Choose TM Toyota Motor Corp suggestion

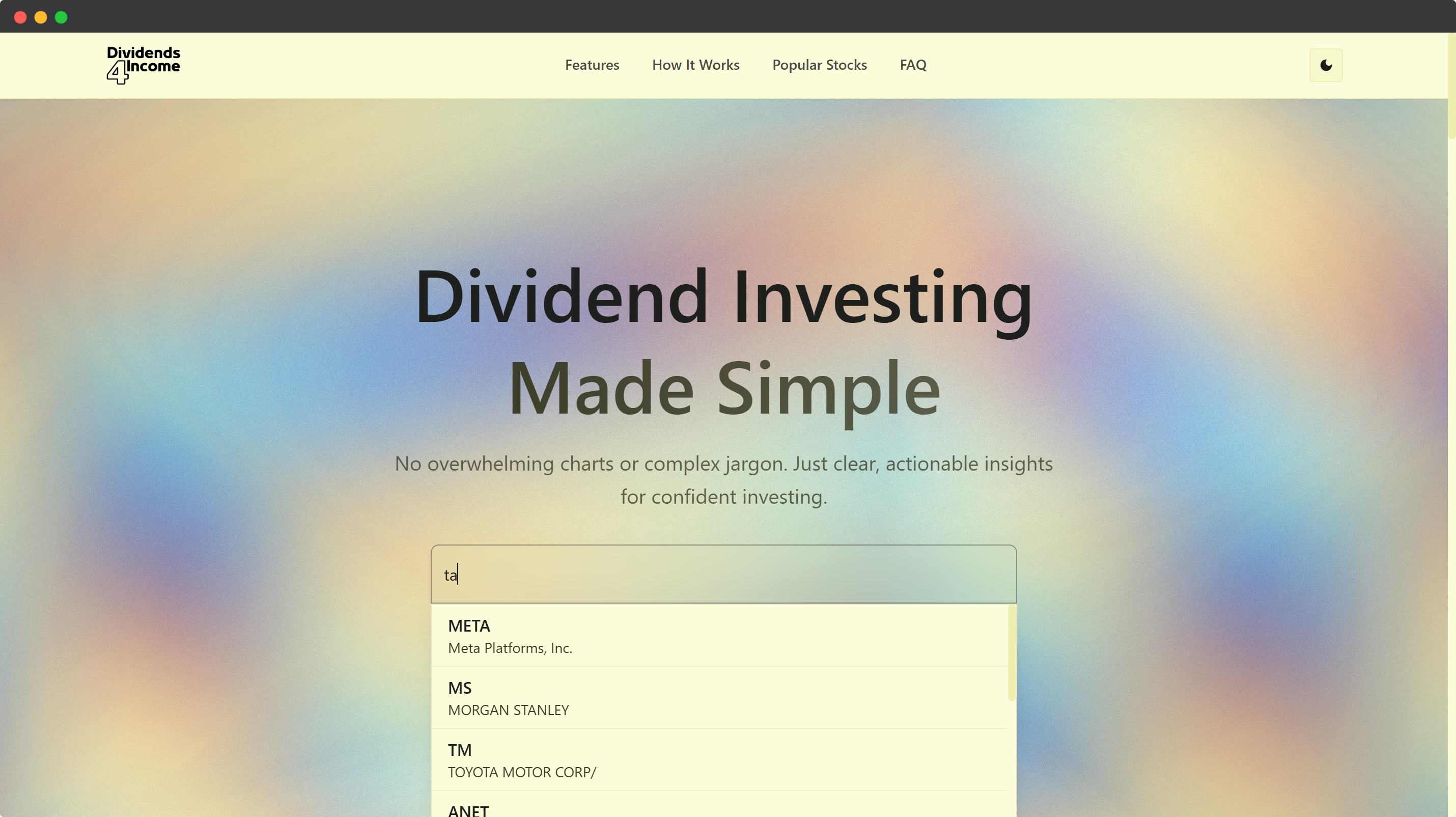(719, 760)
